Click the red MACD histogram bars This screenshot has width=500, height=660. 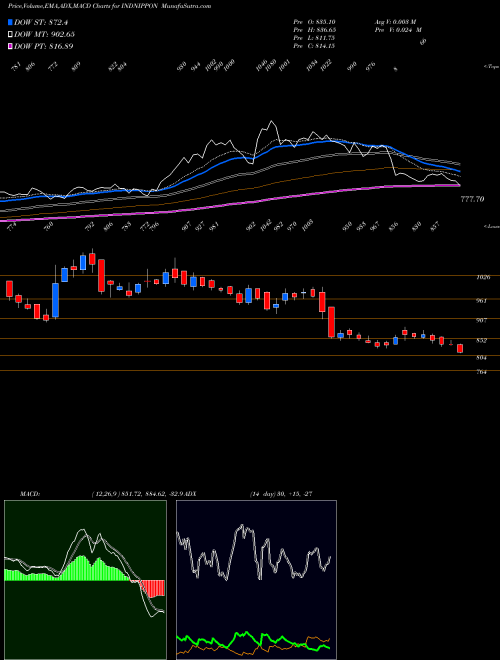152,588
